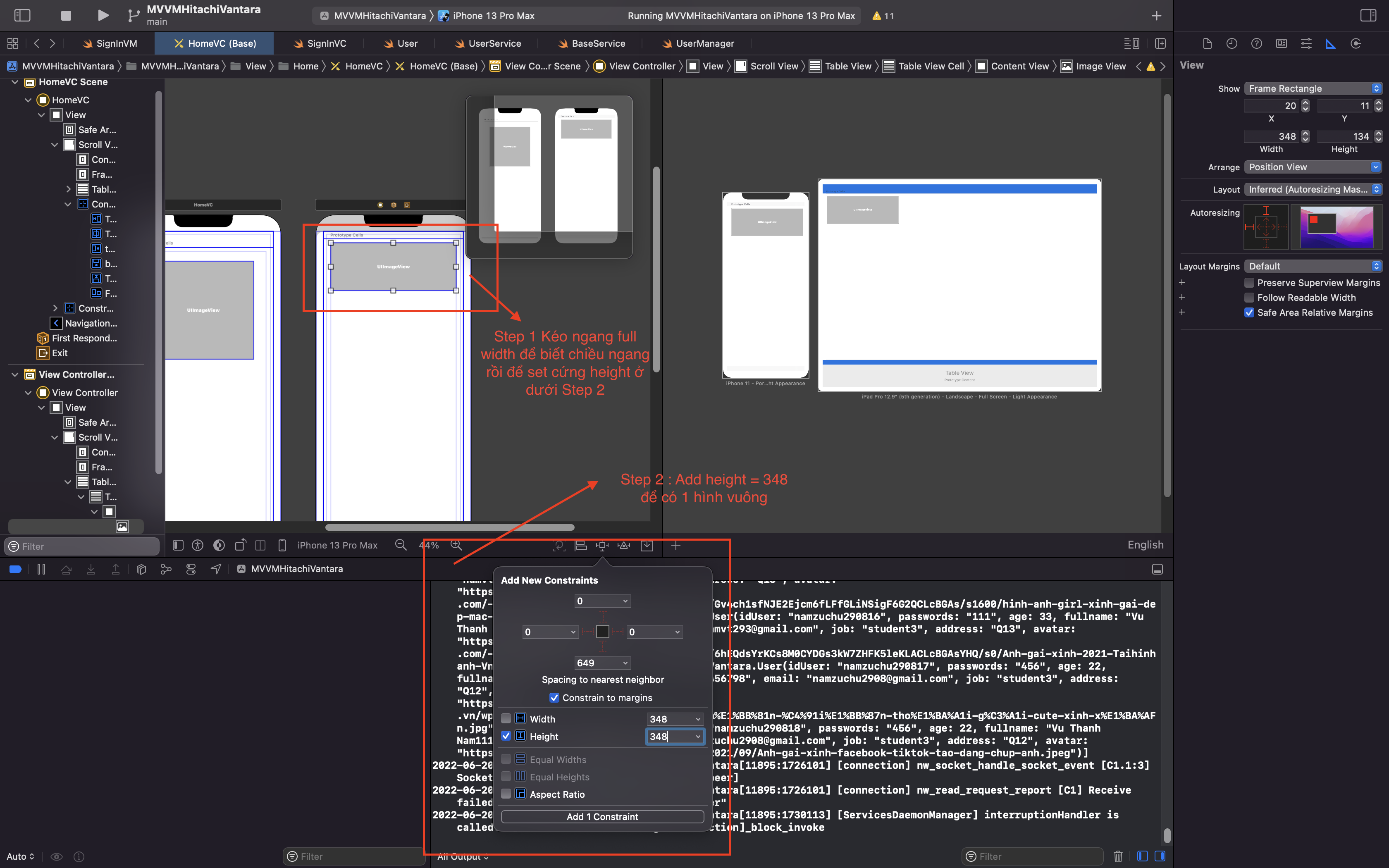The width and height of the screenshot is (1389, 868).
Task: Click the outline Filter field
Action: [82, 546]
